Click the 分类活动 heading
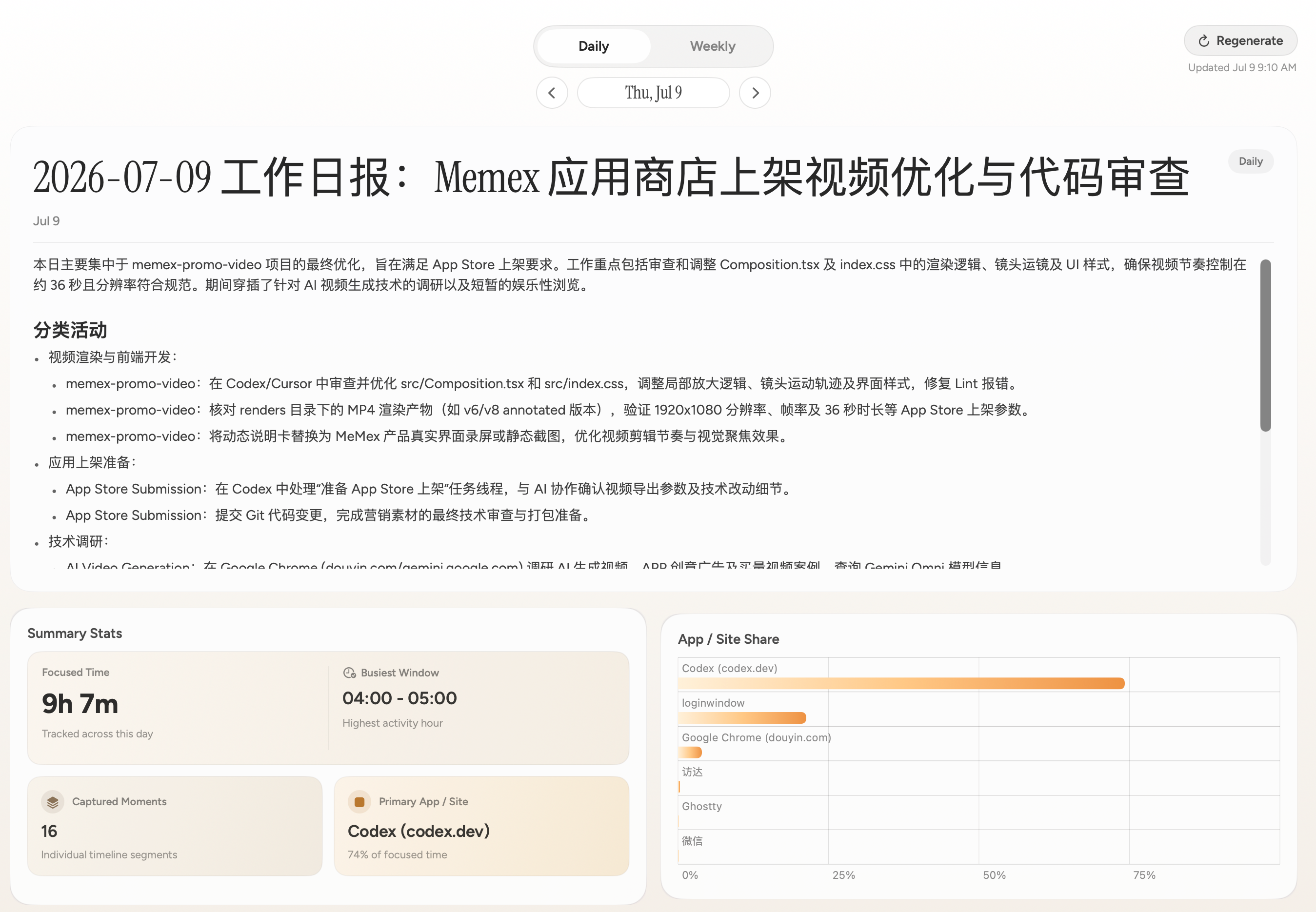 click(x=70, y=330)
